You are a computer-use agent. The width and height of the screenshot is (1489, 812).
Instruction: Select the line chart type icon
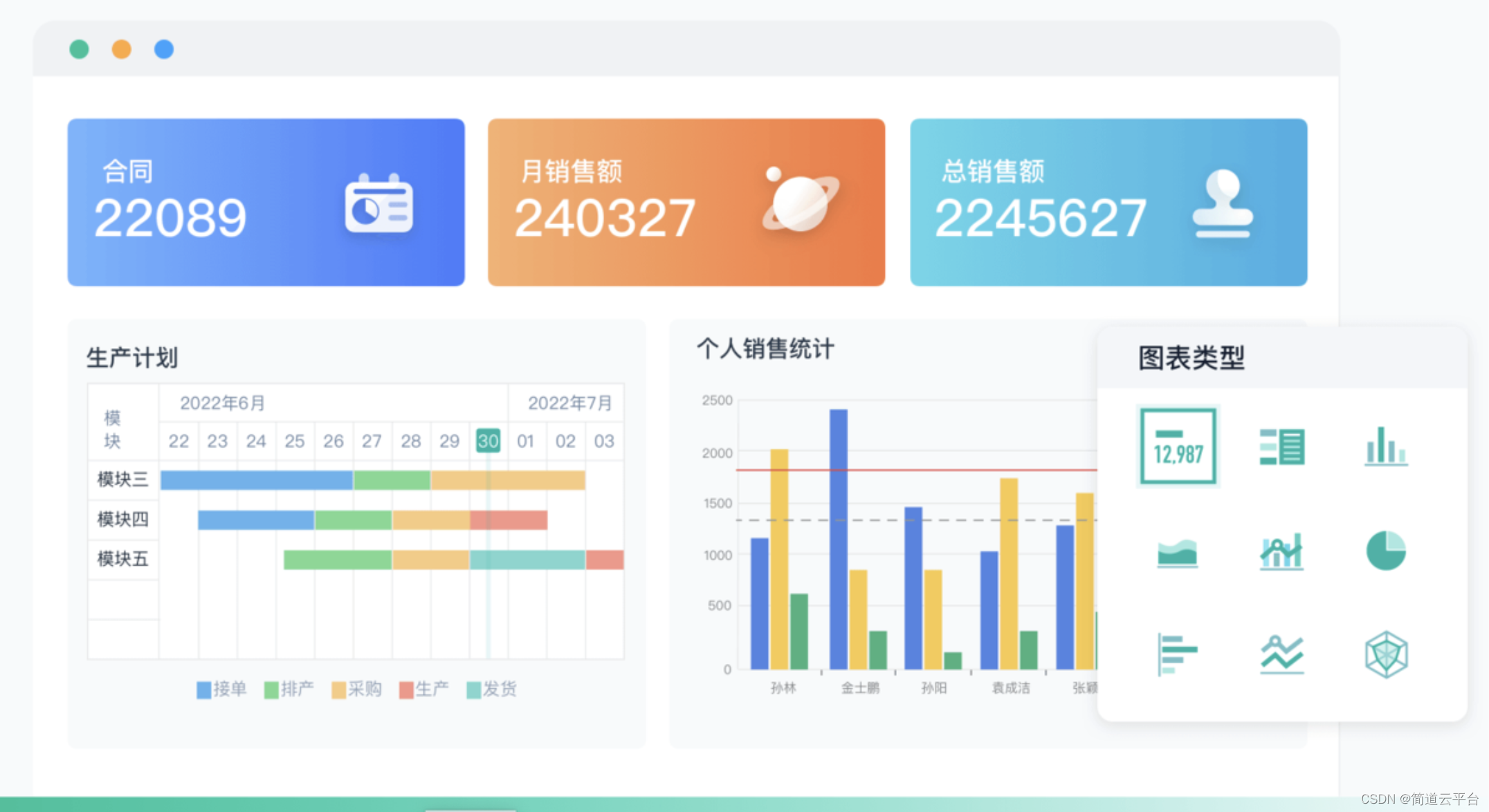1281,654
